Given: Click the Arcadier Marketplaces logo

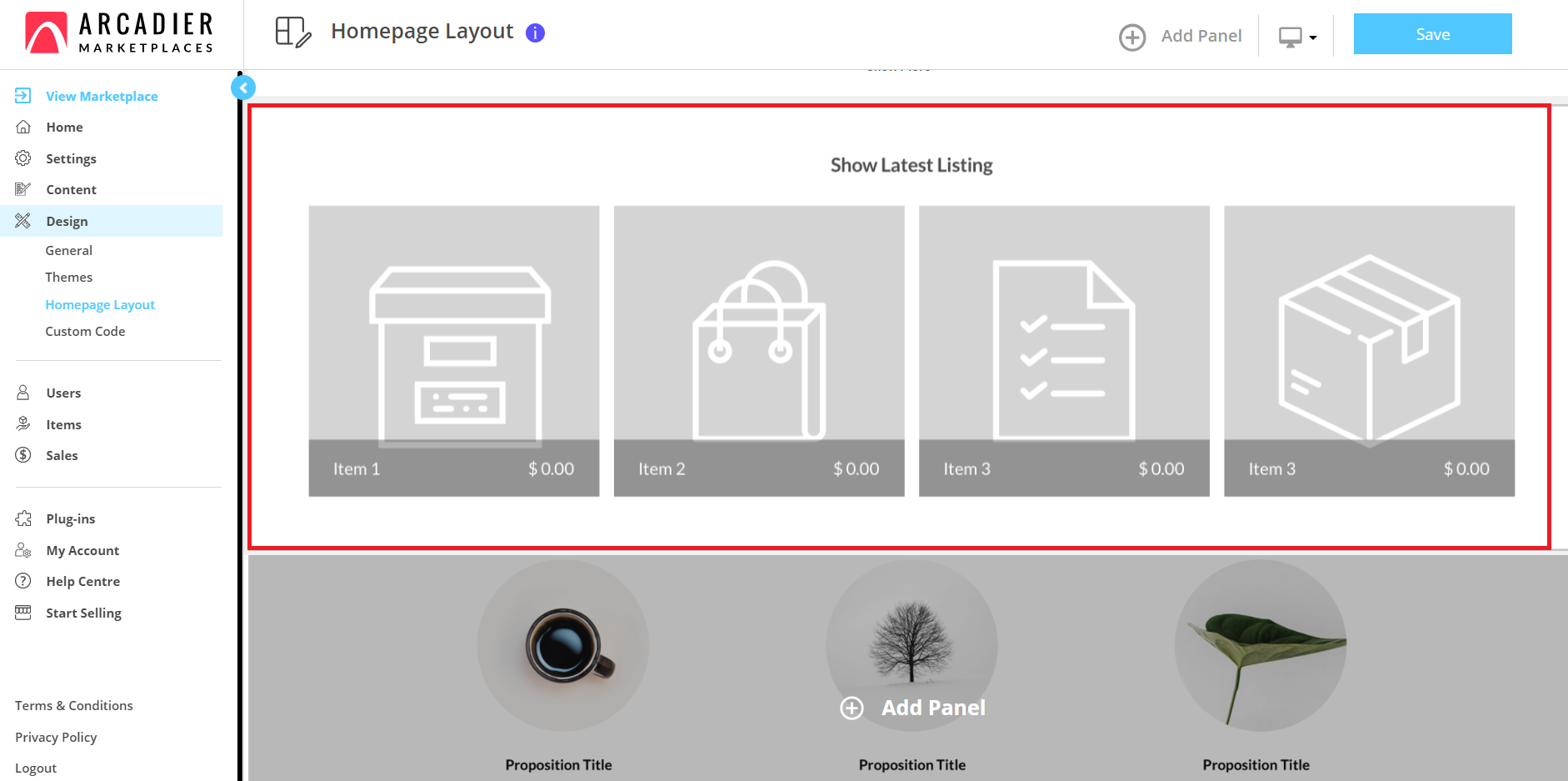Looking at the screenshot, I should 120,33.
